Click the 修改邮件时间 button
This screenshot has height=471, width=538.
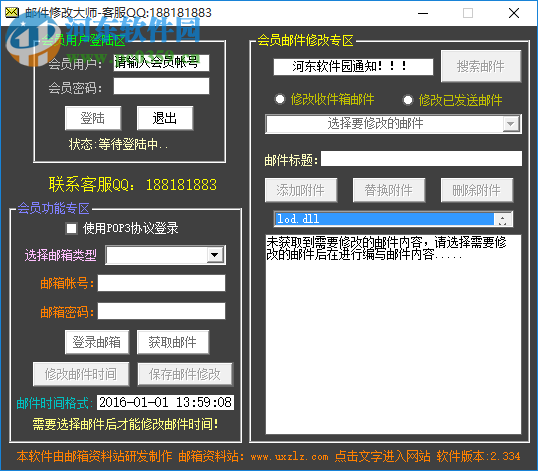pos(81,374)
